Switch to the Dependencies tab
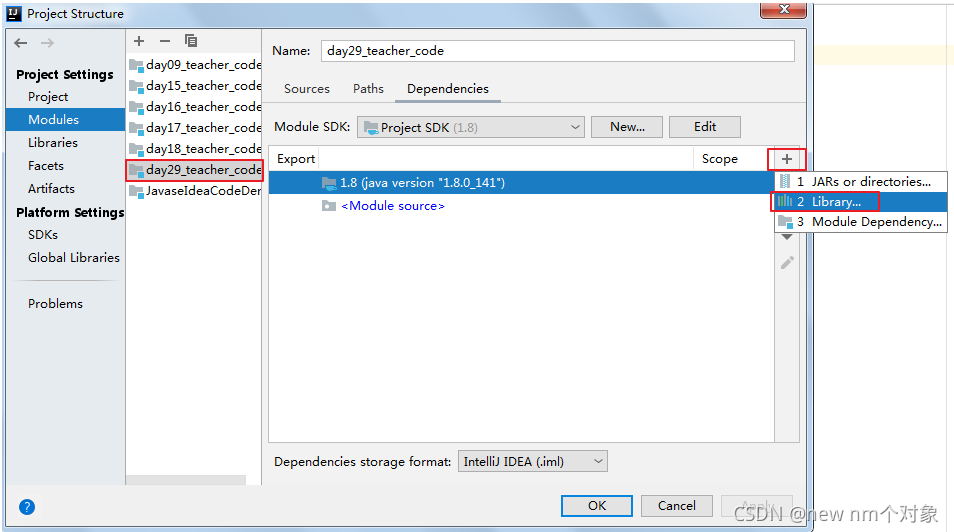 click(448, 89)
